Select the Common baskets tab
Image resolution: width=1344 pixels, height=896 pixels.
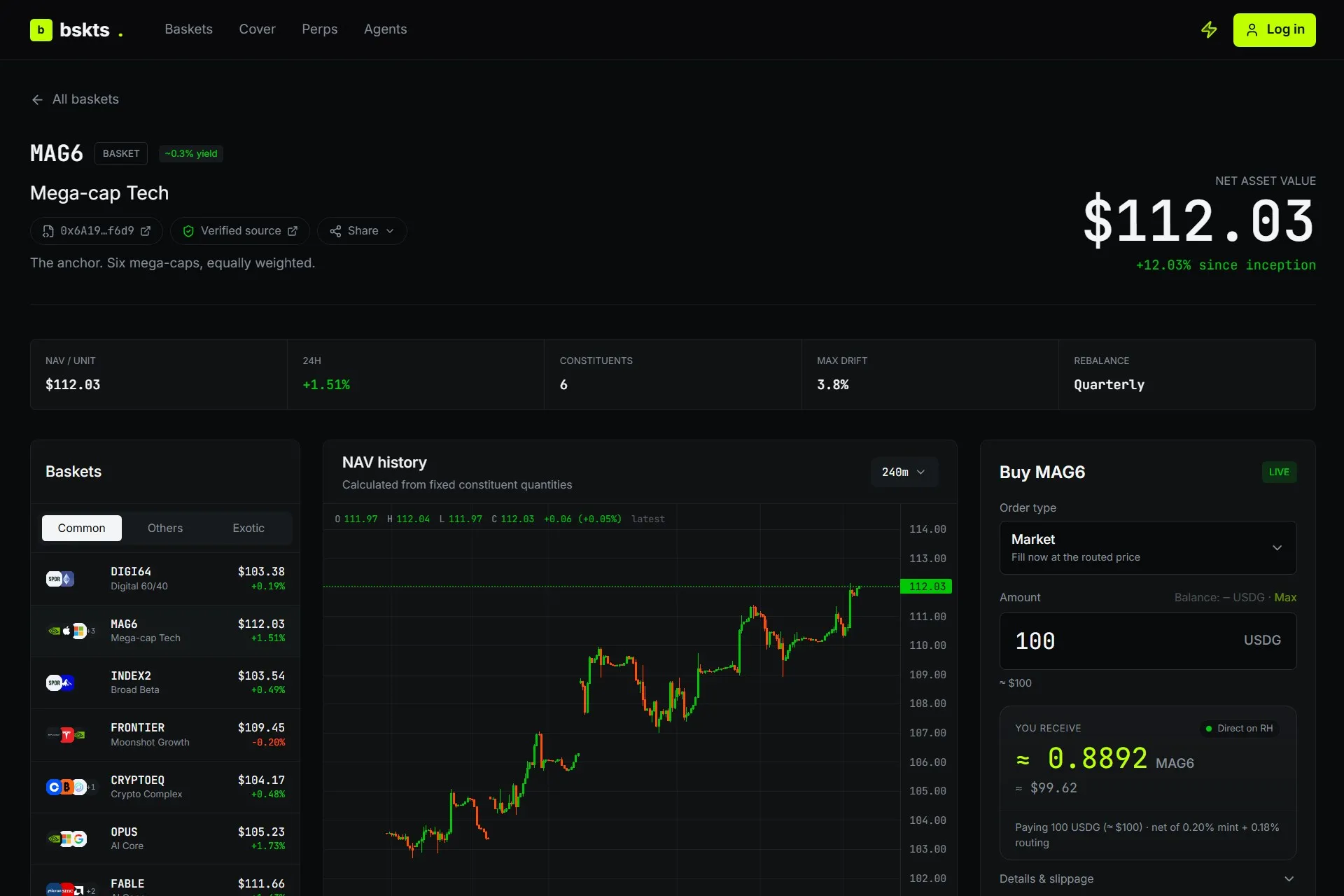82,528
